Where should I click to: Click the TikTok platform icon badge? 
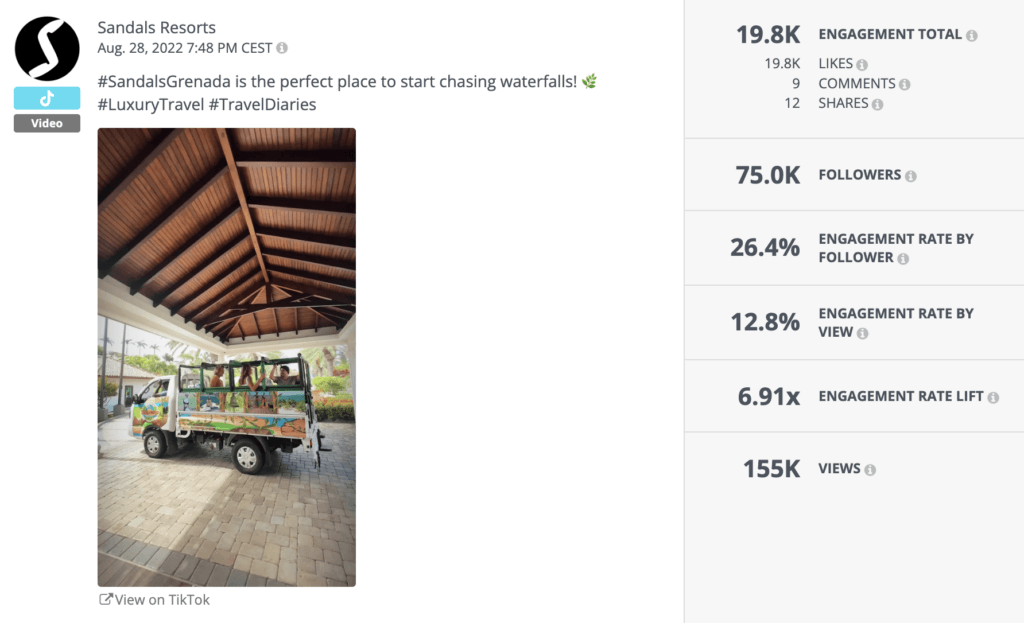pos(46,97)
